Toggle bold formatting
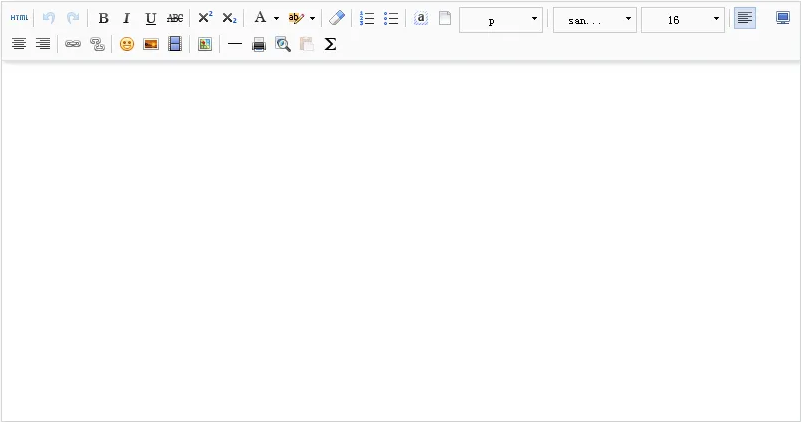801x422 pixels. tap(103, 18)
